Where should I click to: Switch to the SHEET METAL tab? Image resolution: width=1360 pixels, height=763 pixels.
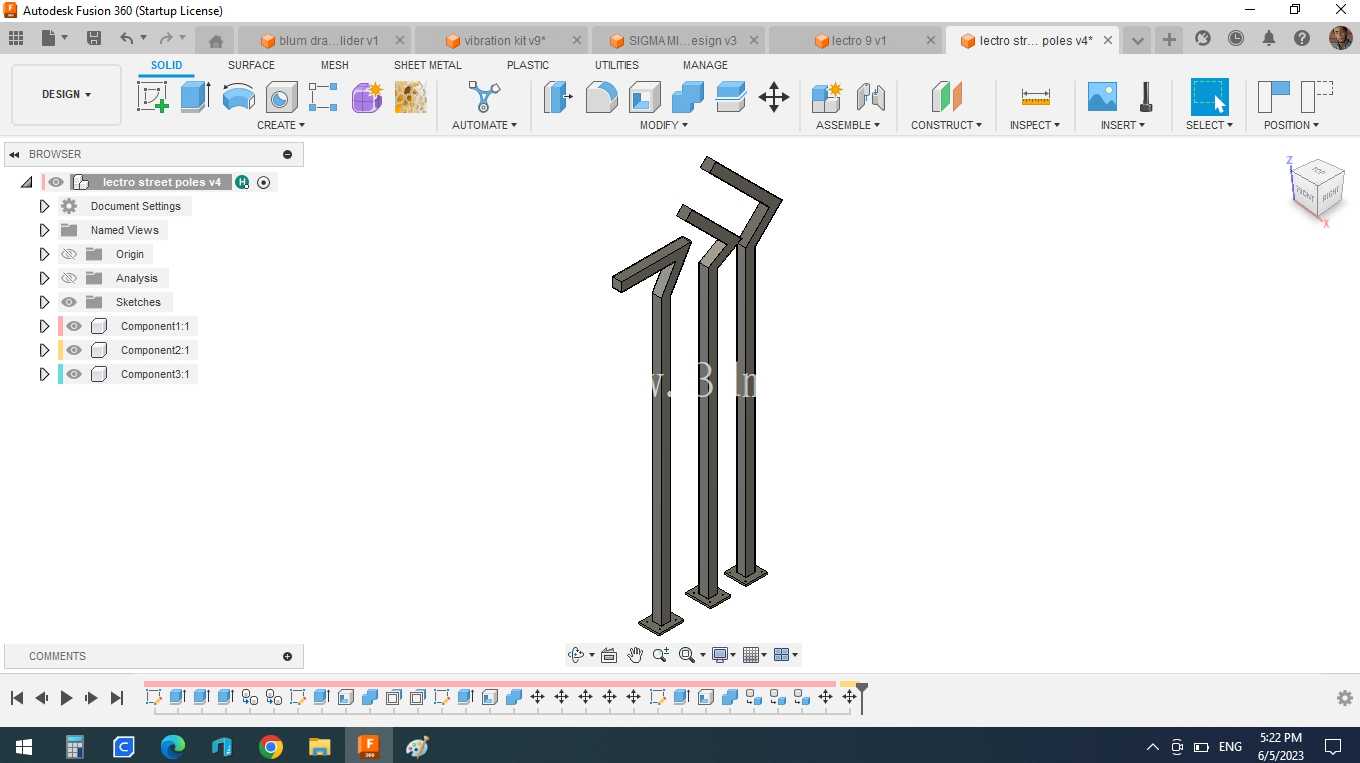(427, 65)
